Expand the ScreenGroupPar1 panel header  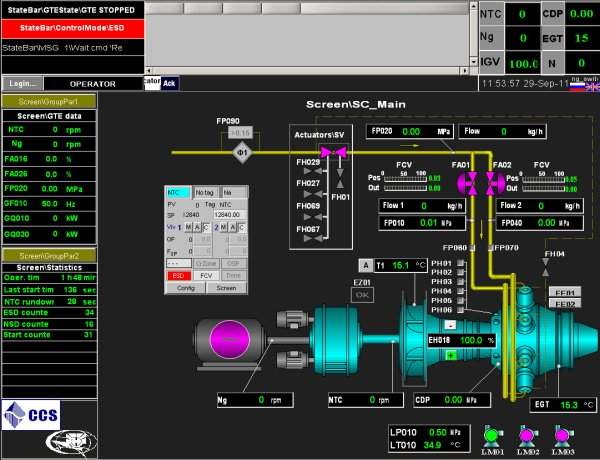(50, 102)
